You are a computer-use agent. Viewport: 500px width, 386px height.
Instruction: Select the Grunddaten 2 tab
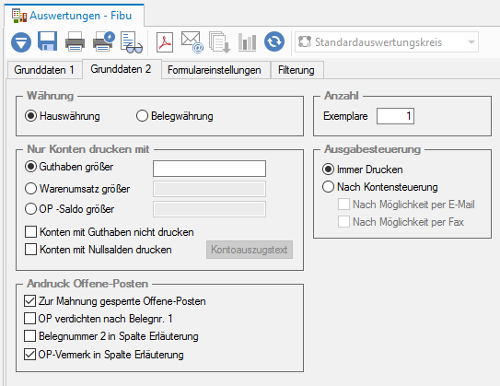(121, 69)
